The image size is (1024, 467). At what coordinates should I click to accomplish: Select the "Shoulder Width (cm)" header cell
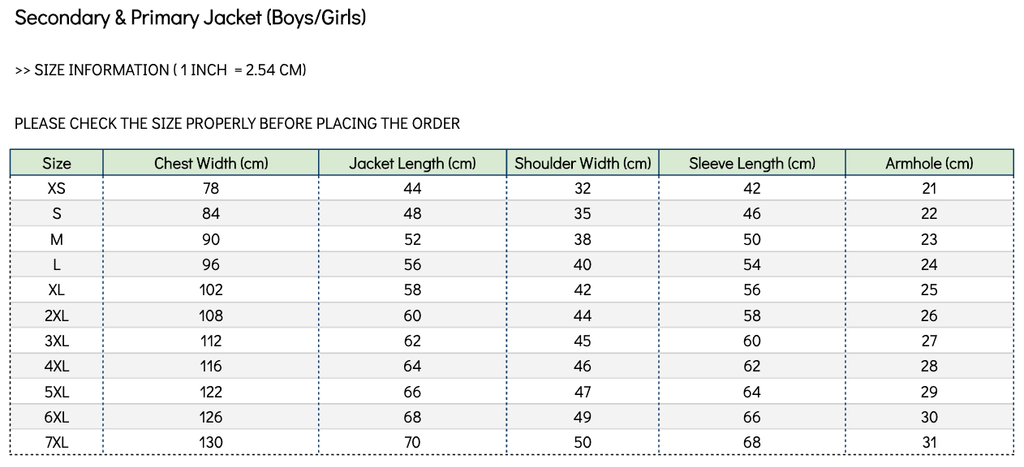coord(583,163)
